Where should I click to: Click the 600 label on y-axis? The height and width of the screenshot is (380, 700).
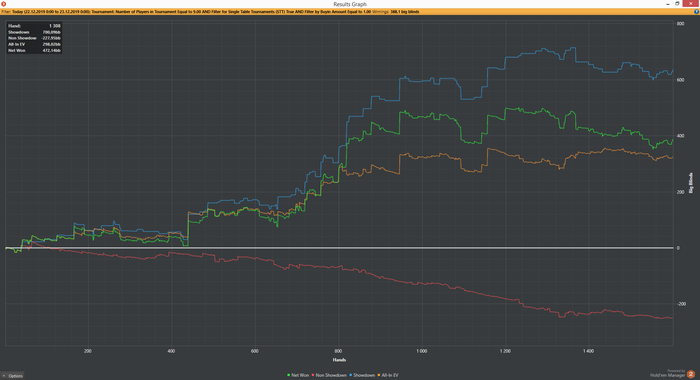tap(680, 80)
